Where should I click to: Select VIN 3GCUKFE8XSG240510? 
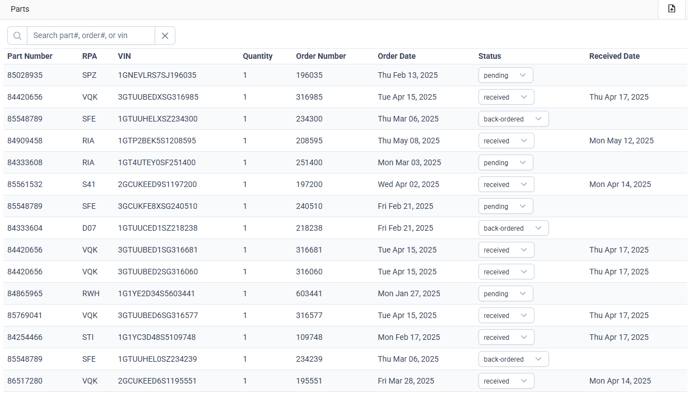tap(158, 206)
